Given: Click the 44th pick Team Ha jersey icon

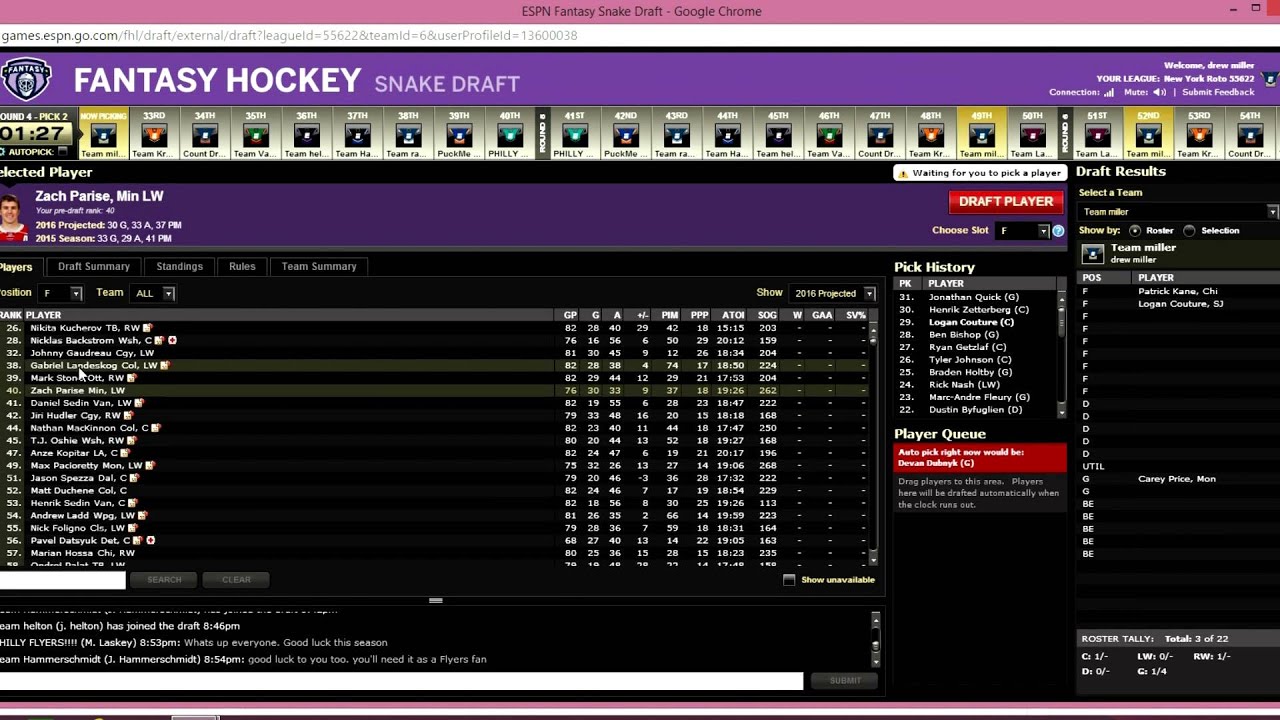Looking at the screenshot, I should pyautogui.click(x=727, y=135).
